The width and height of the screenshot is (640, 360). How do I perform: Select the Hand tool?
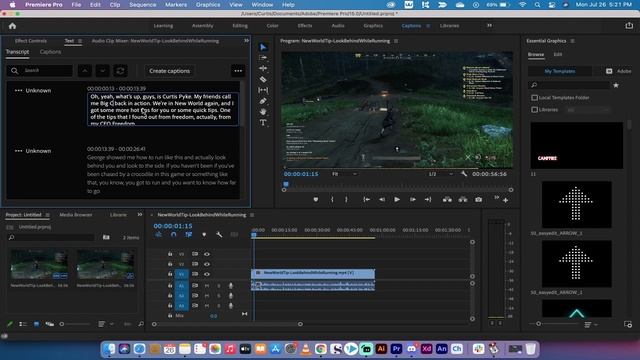pos(263,111)
